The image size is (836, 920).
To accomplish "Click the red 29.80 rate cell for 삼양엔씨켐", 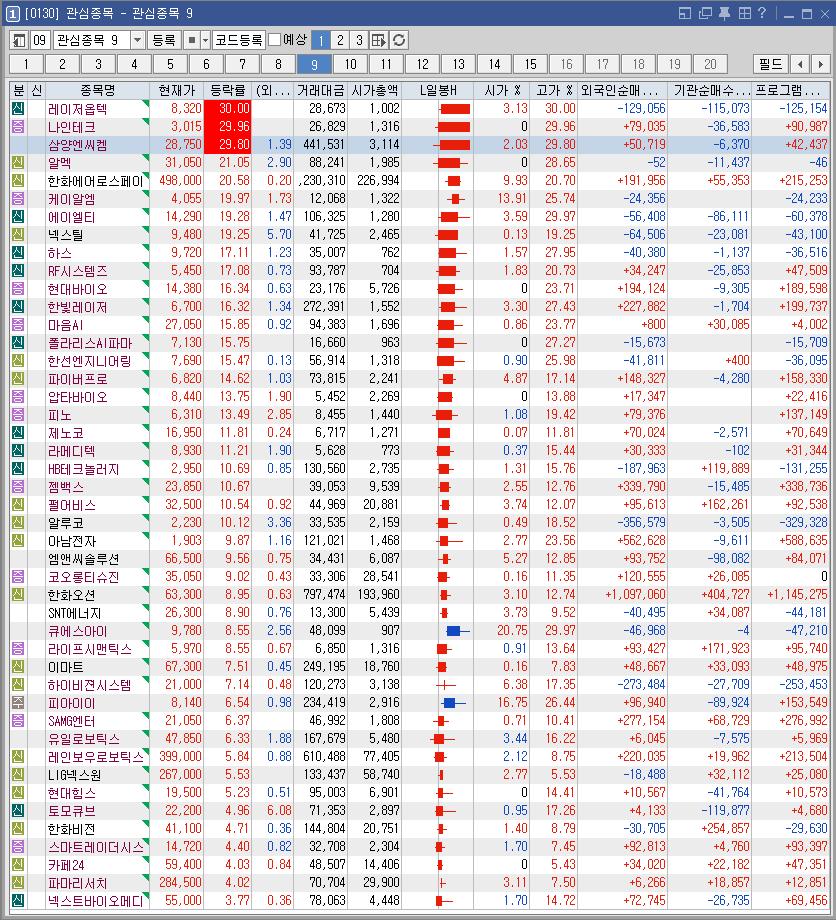I will click(228, 144).
